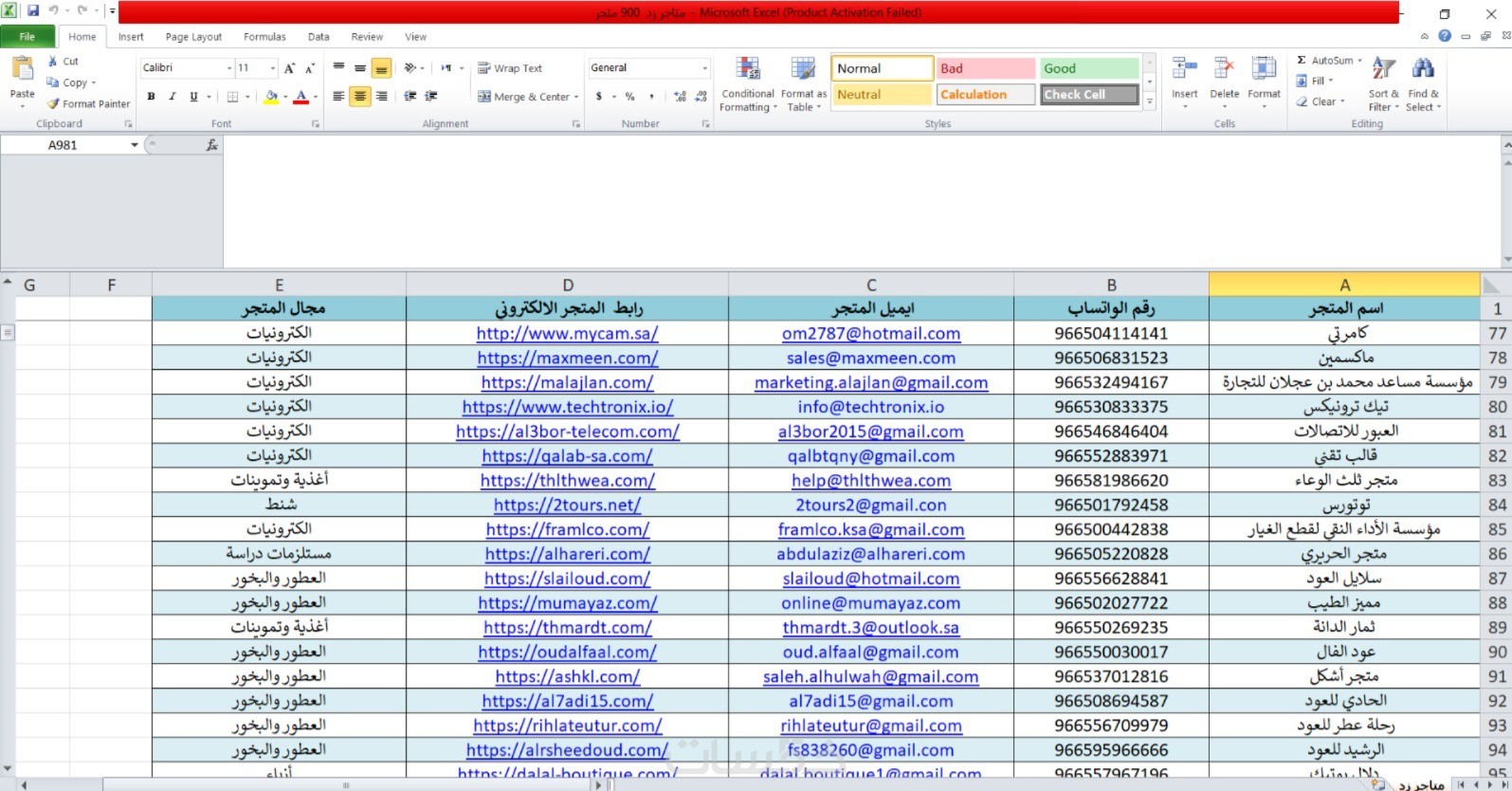Open the Fill dropdown

click(x=1314, y=82)
